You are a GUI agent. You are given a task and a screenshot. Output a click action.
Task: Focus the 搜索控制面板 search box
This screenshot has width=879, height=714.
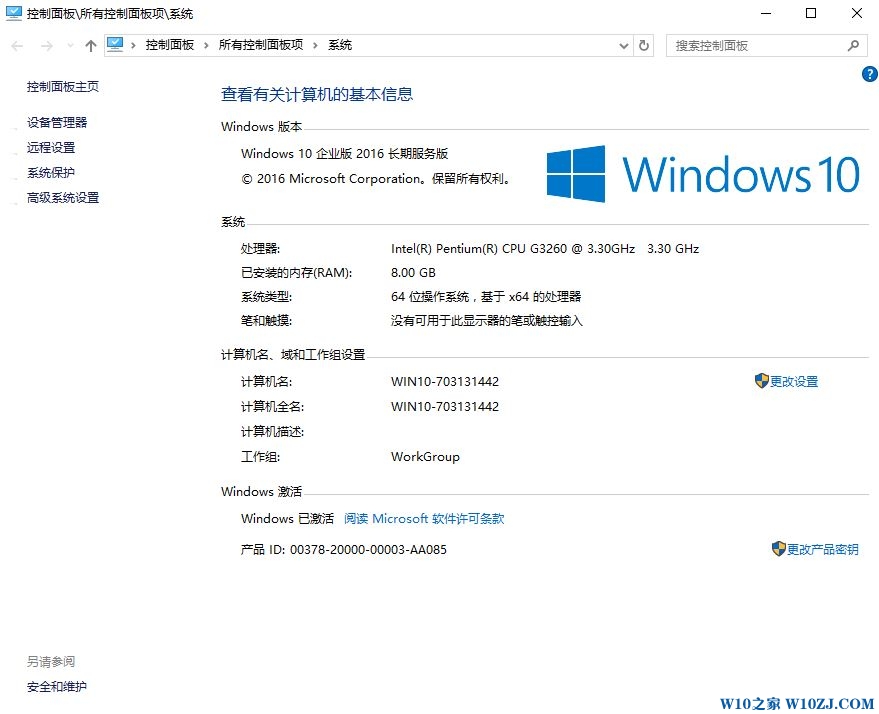[766, 45]
